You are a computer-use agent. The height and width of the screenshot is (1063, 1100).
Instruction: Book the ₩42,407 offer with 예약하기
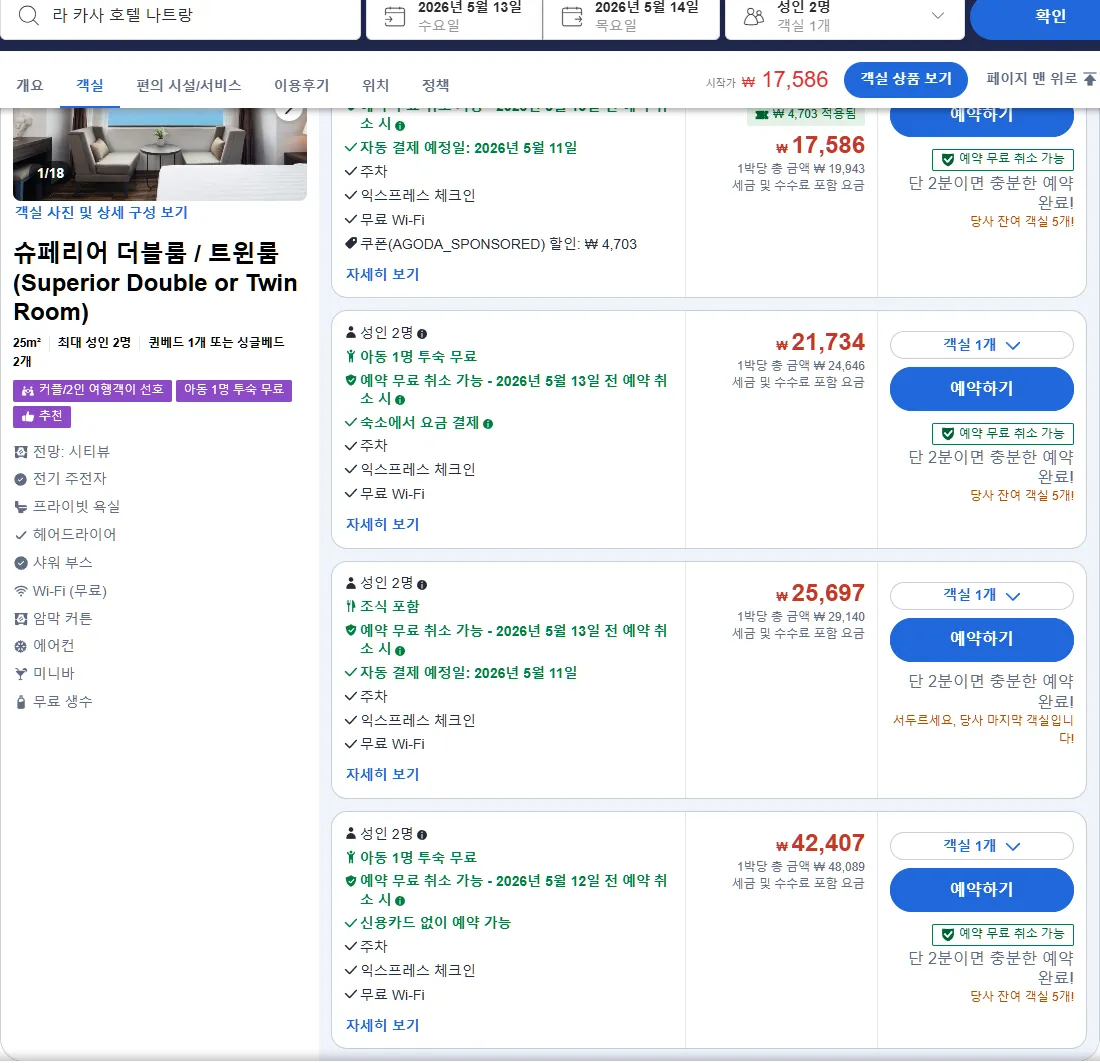pyautogui.click(x=981, y=890)
